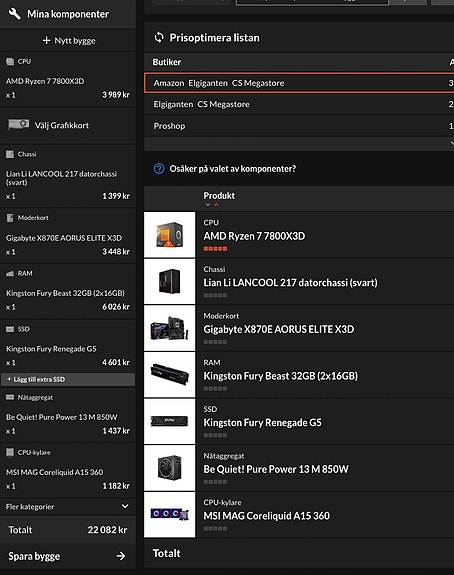Open the Be Quiet! power supply thumbnail
Image resolution: width=454 pixels, height=575 pixels.
(x=169, y=468)
